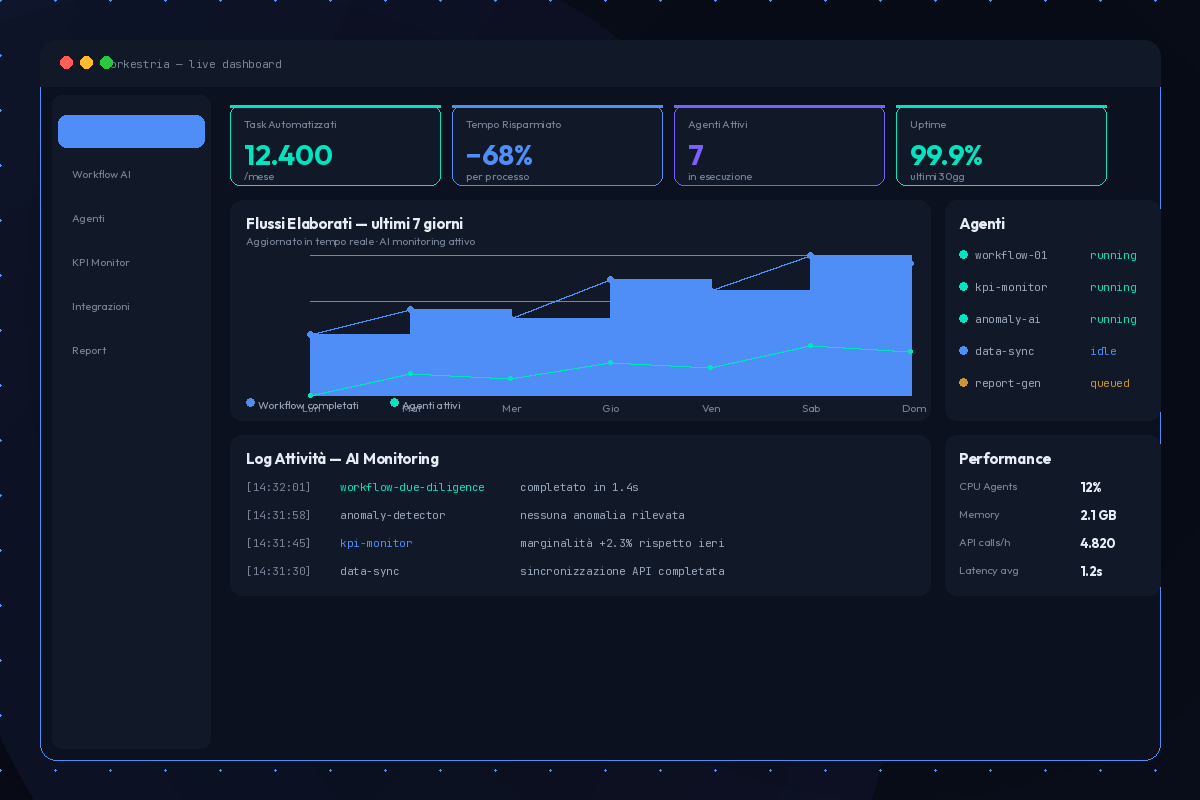Select the blue workflow data point for Gio
Viewport: 1200px width, 800px height.
610,280
